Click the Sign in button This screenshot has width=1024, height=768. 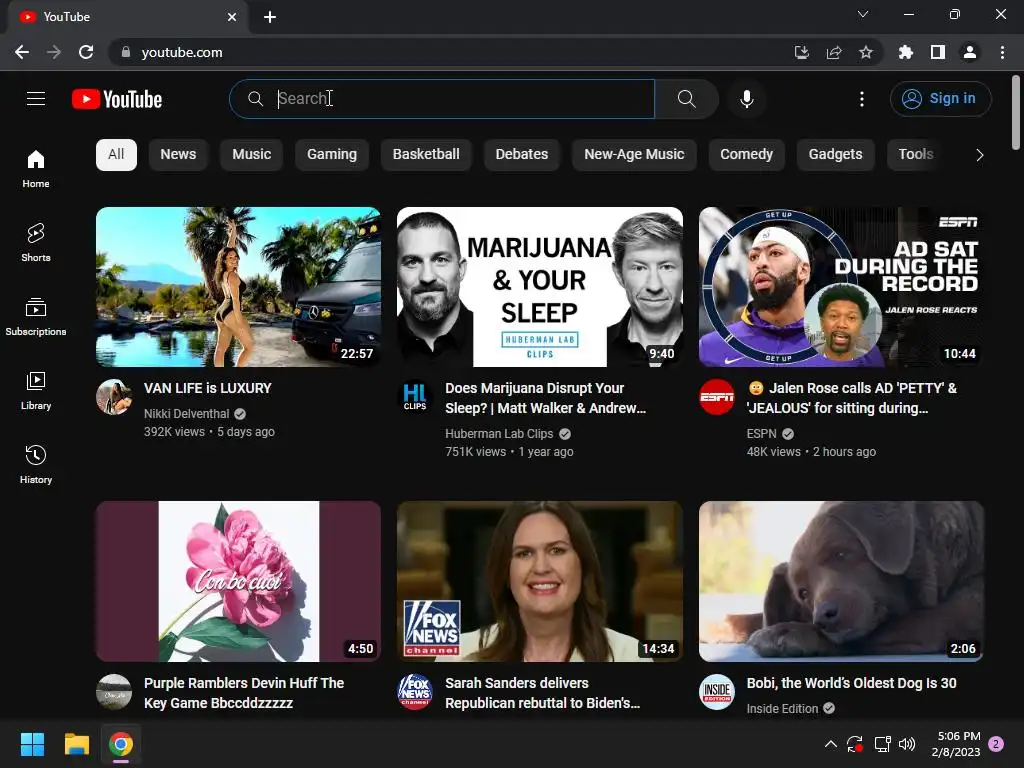(940, 99)
